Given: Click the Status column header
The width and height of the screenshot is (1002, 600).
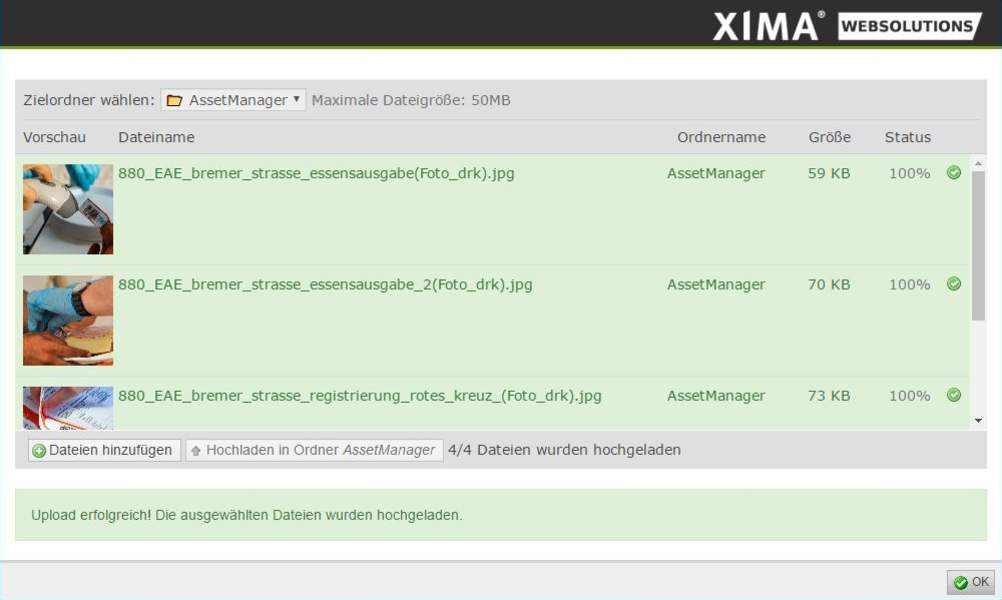Looking at the screenshot, I should (907, 137).
